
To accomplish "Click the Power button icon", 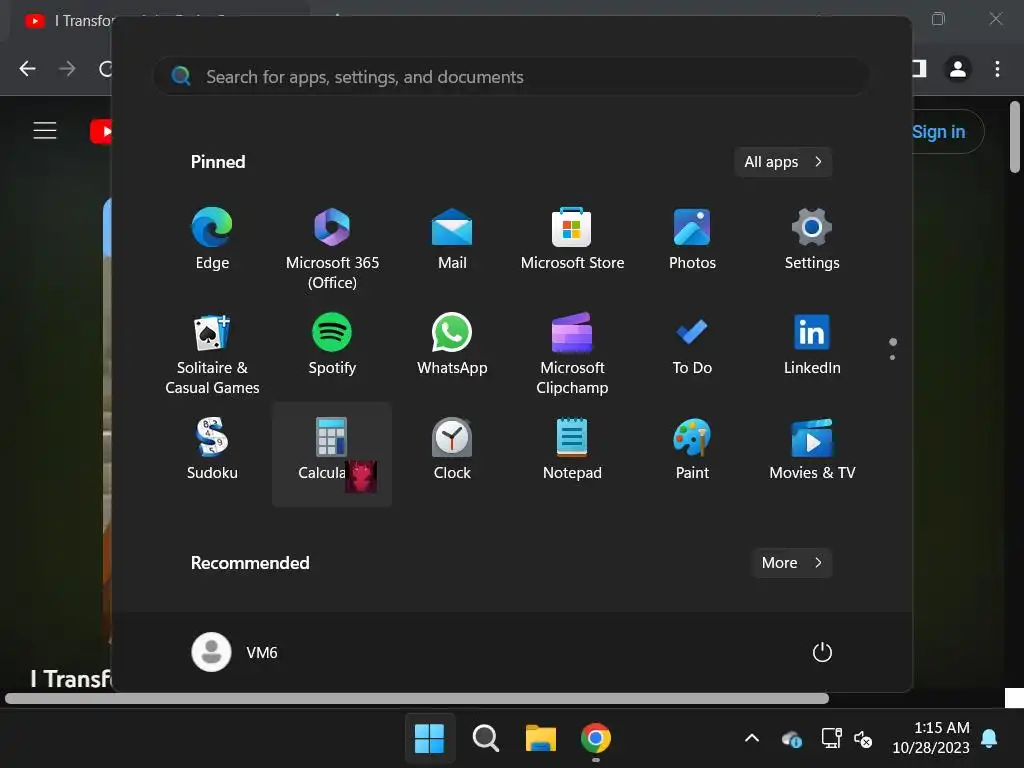I will pos(822,652).
